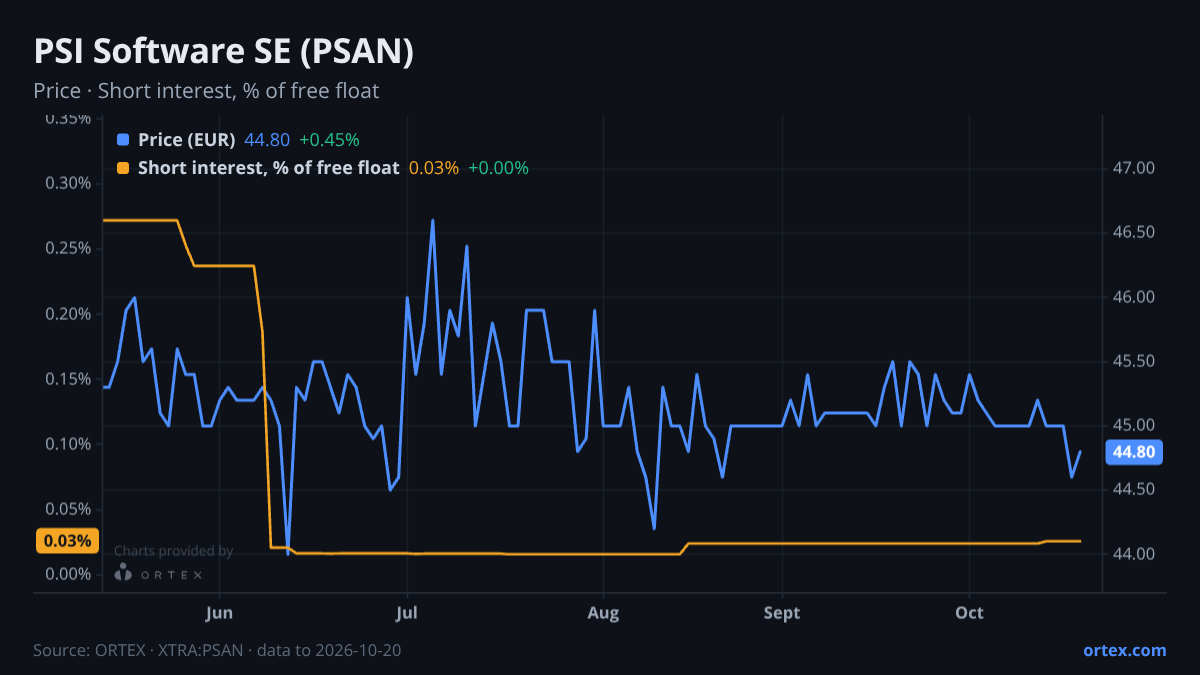Click the 47.00 right axis label
Screen dimensions: 1200x675
[1133, 168]
